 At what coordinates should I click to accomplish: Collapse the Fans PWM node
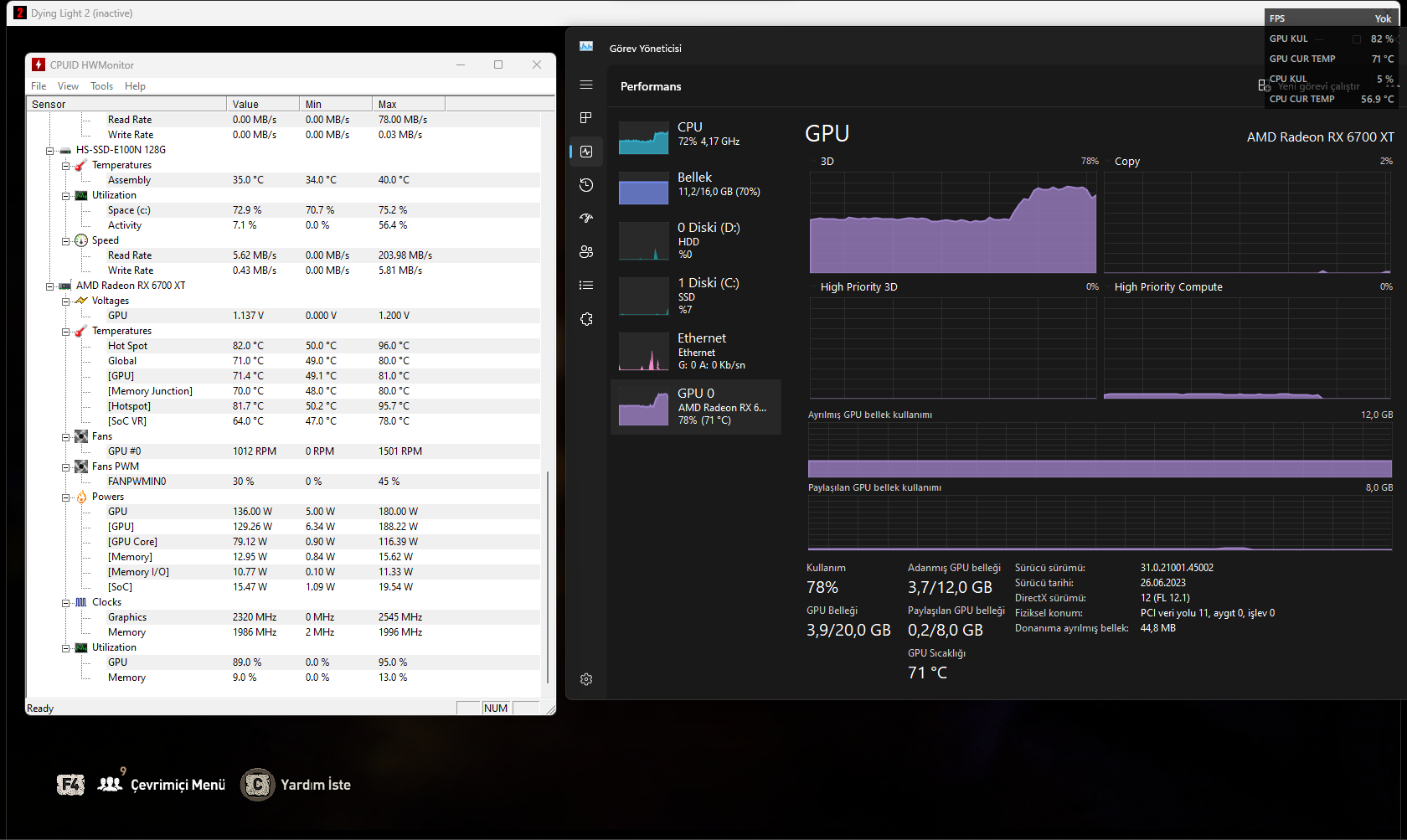click(65, 467)
